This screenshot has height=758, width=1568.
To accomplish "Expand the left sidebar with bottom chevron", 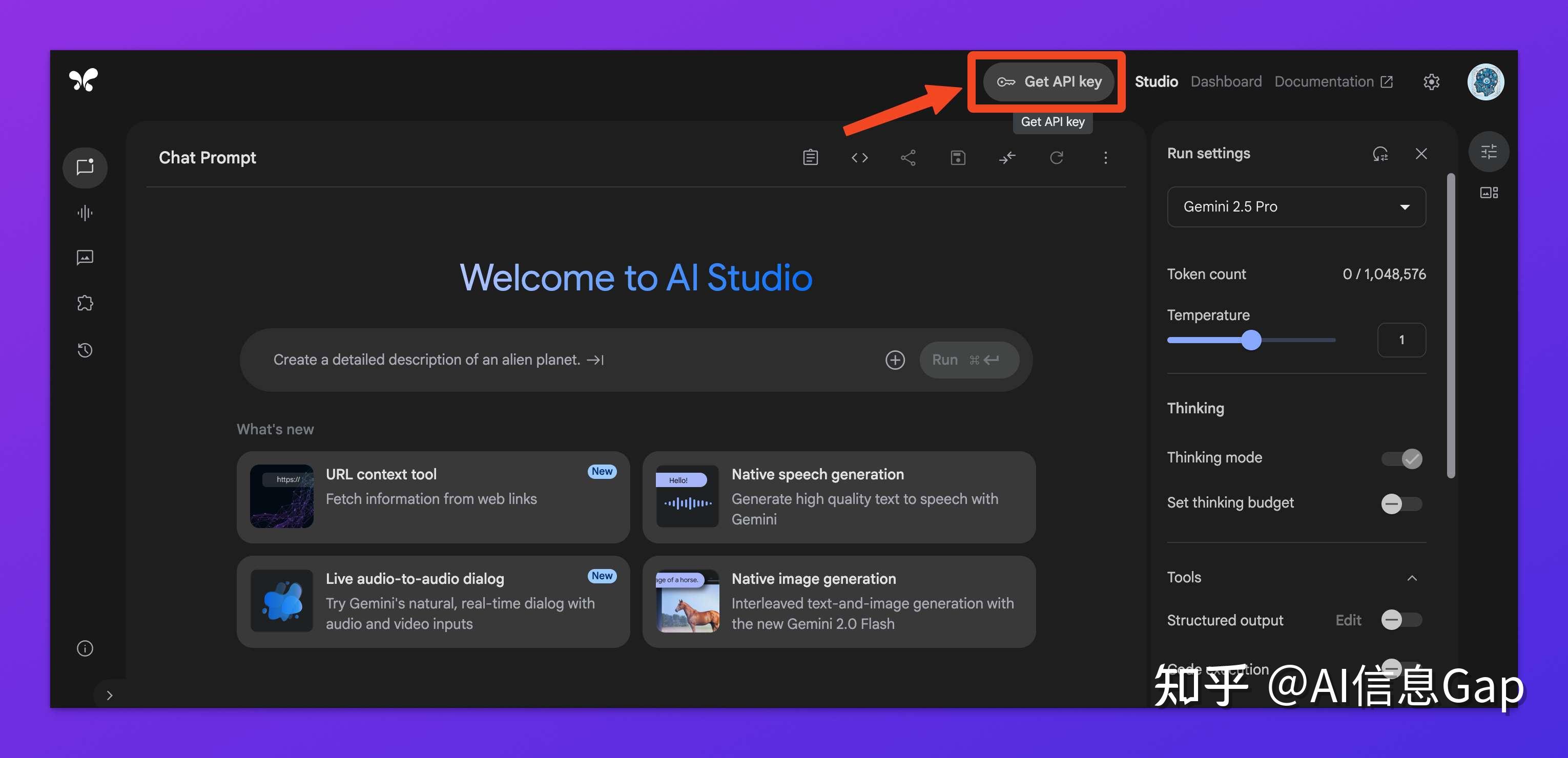I will click(x=110, y=696).
